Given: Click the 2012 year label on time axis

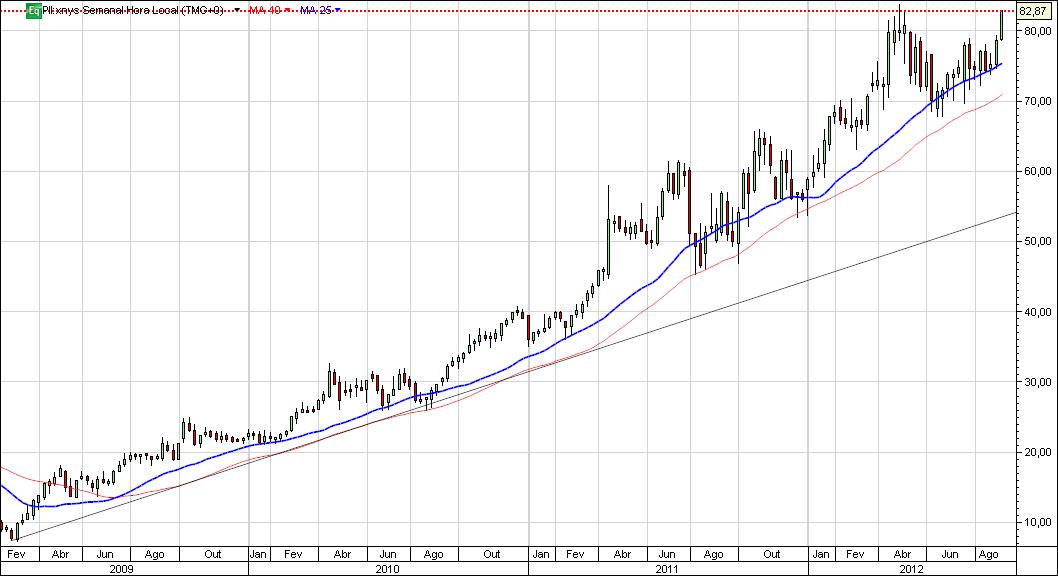Looking at the screenshot, I should tap(912, 569).
